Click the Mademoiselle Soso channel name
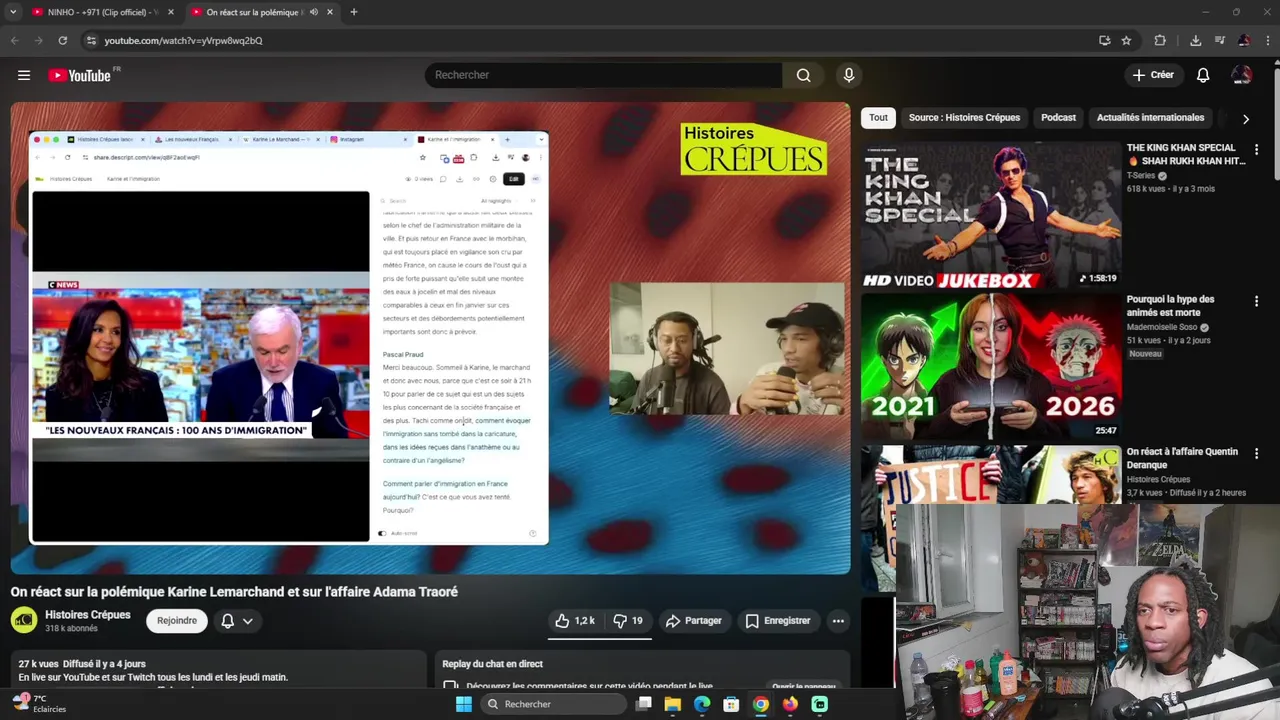The image size is (1280, 720). [1162, 328]
